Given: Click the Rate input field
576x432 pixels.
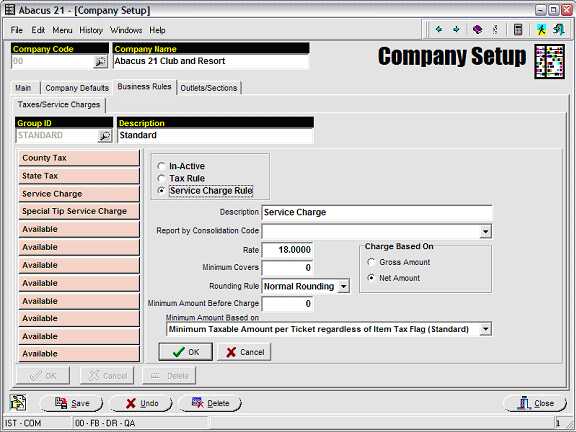Looking at the screenshot, I should pyautogui.click(x=287, y=250).
